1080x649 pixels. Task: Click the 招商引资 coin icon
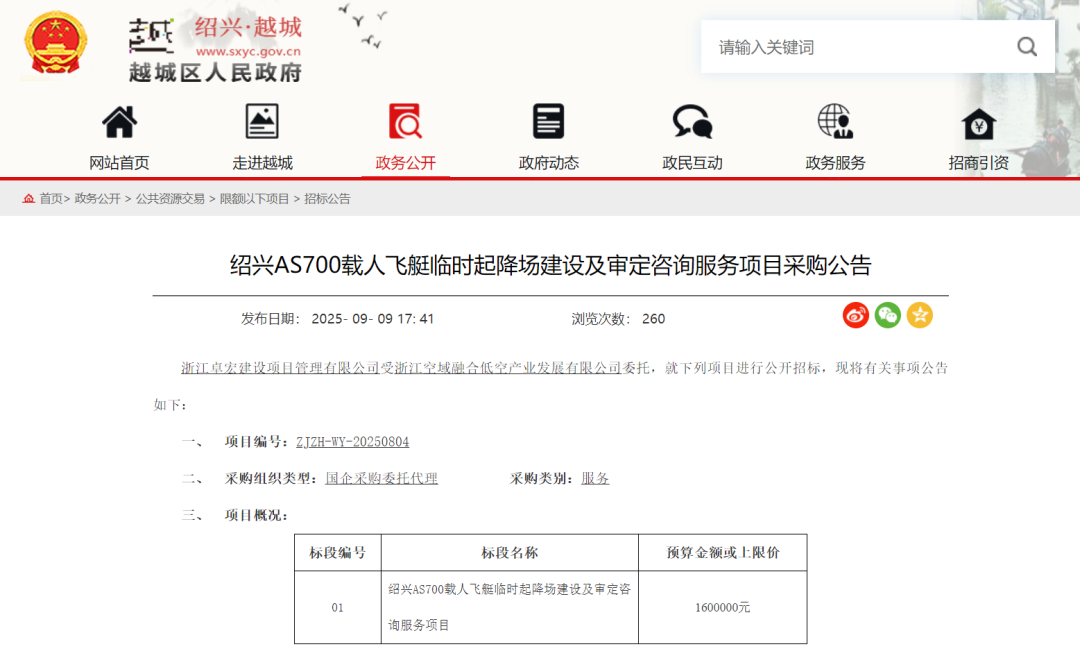click(977, 120)
